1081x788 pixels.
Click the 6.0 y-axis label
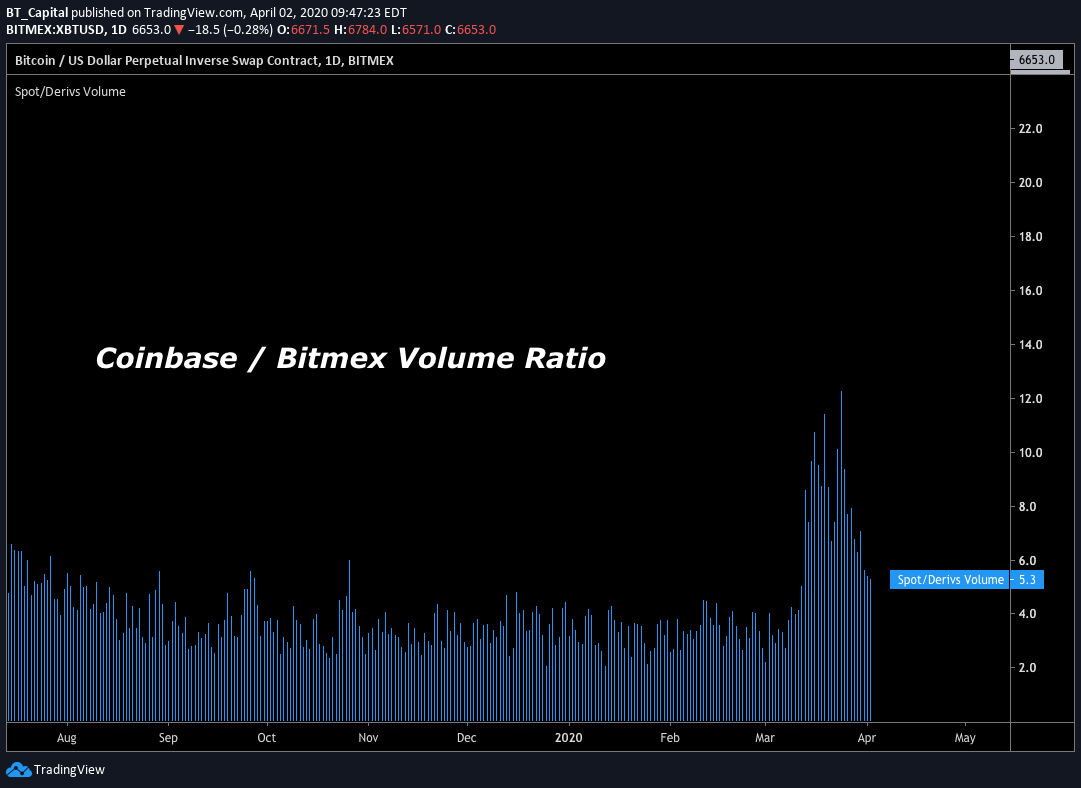(1027, 560)
